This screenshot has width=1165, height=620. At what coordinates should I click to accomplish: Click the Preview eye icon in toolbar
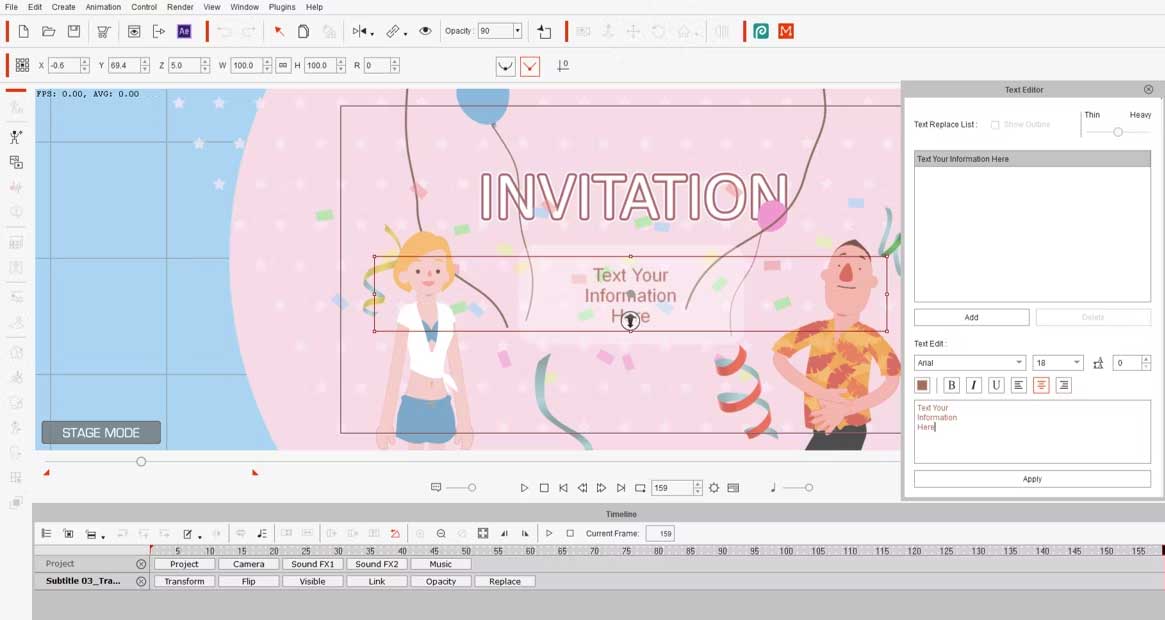coord(425,32)
